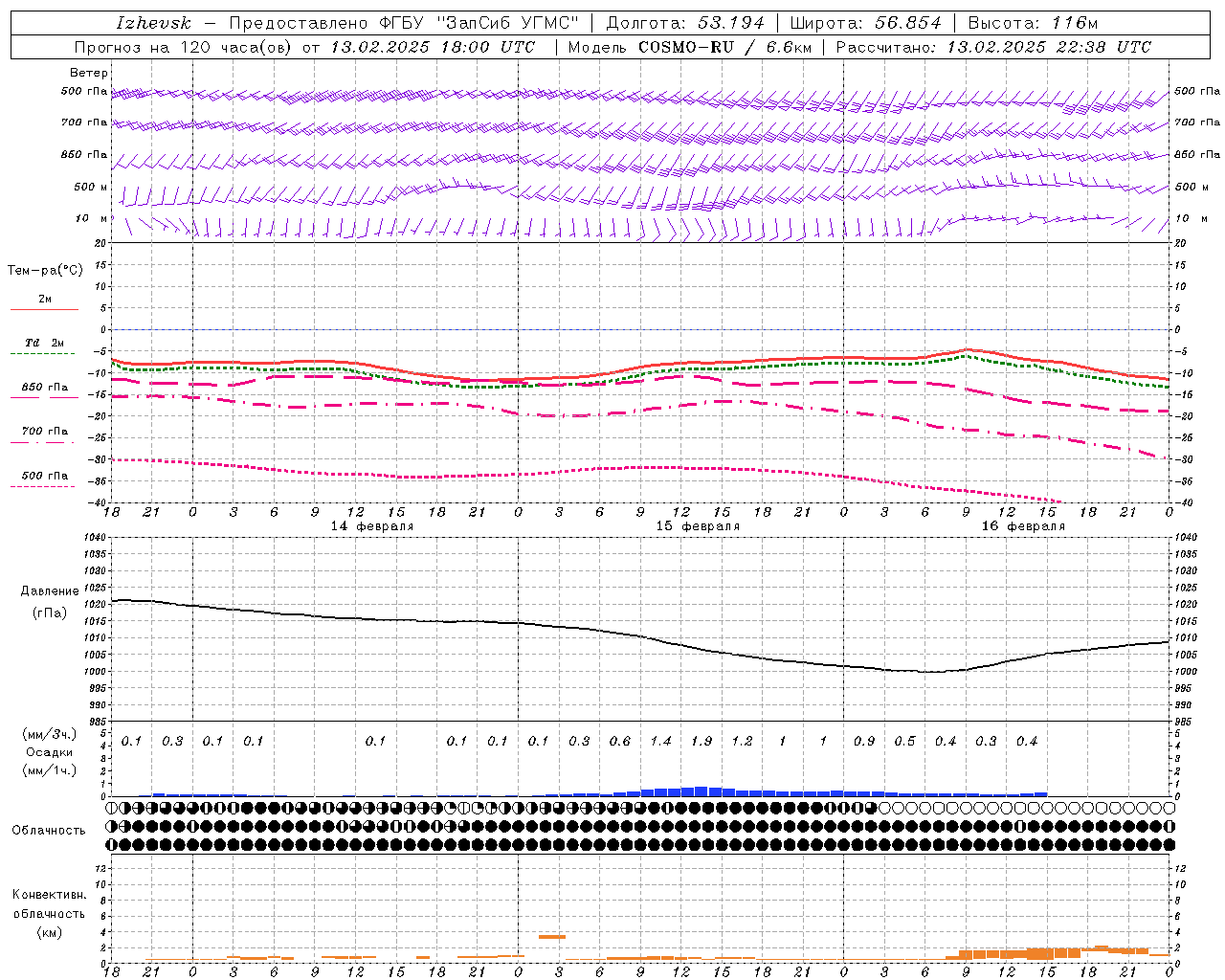Click the station name Izhevsk in header
The image size is (1225, 980).
[153, 23]
